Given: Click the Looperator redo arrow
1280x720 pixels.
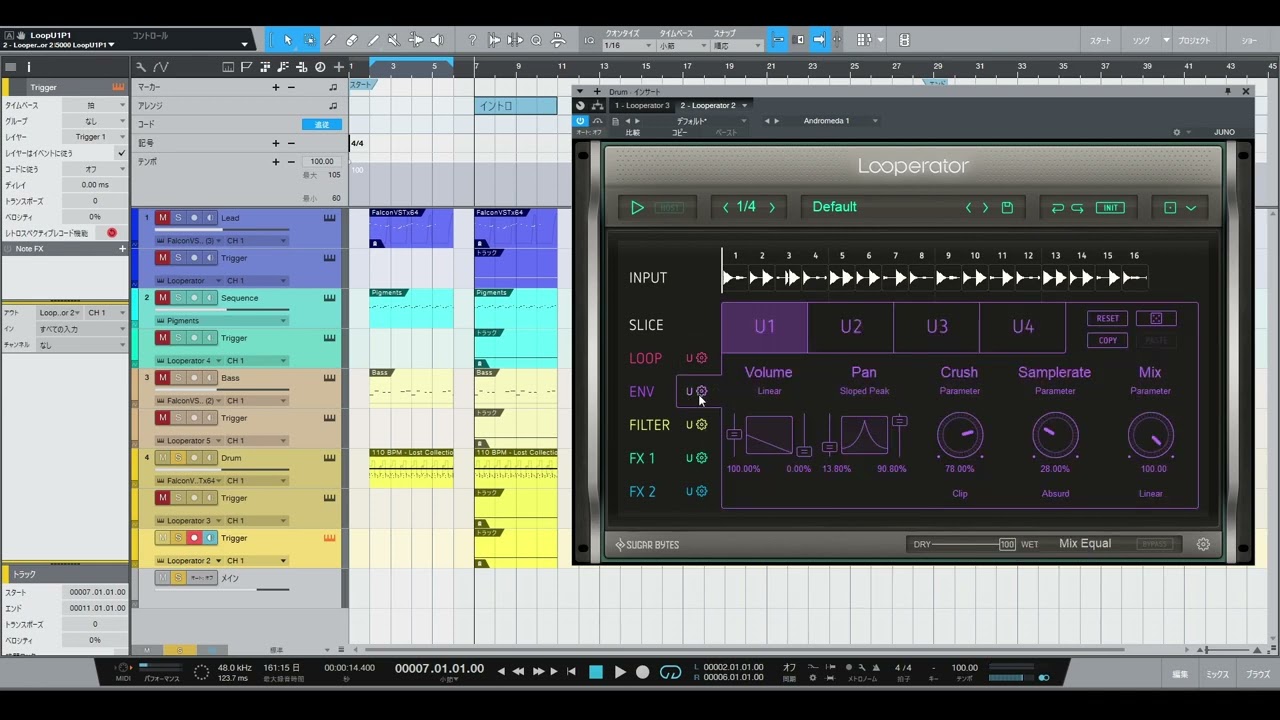Looking at the screenshot, I should 1077,207.
